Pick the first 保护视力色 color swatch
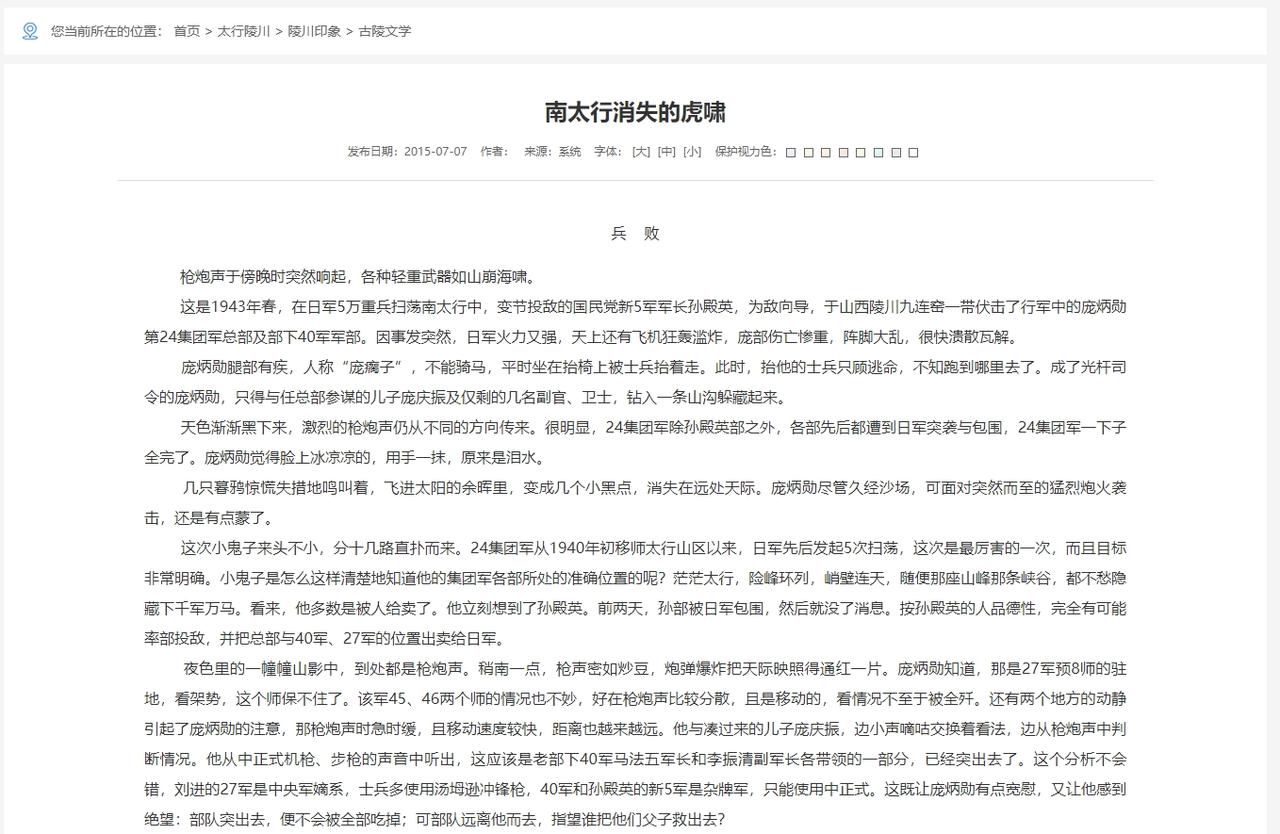This screenshot has width=1280, height=834. (x=791, y=153)
